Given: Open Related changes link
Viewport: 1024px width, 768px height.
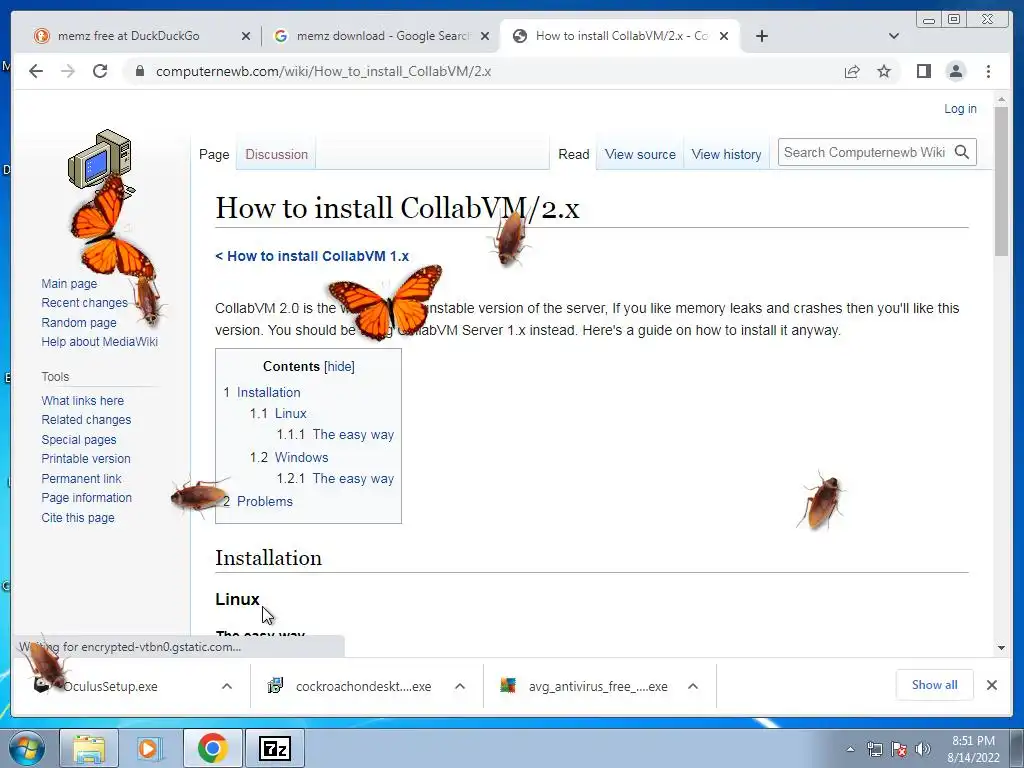Looking at the screenshot, I should pyautogui.click(x=86, y=420).
